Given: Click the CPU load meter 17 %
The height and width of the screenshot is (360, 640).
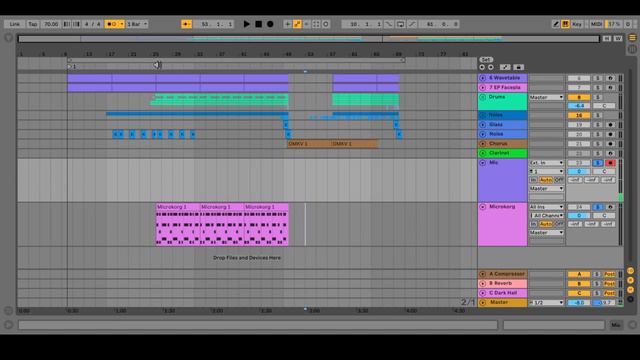Looking at the screenshot, I should click(x=613, y=24).
